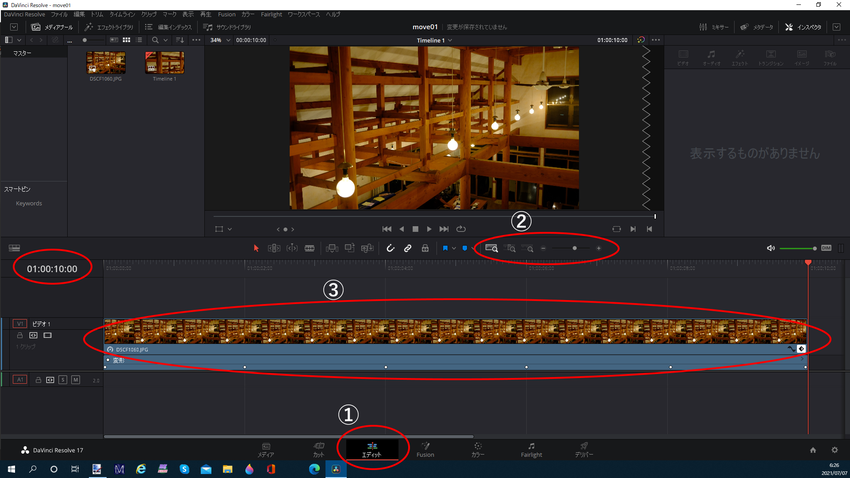Add a blue flag to the clip
This screenshot has width=850, height=478.
click(445, 248)
